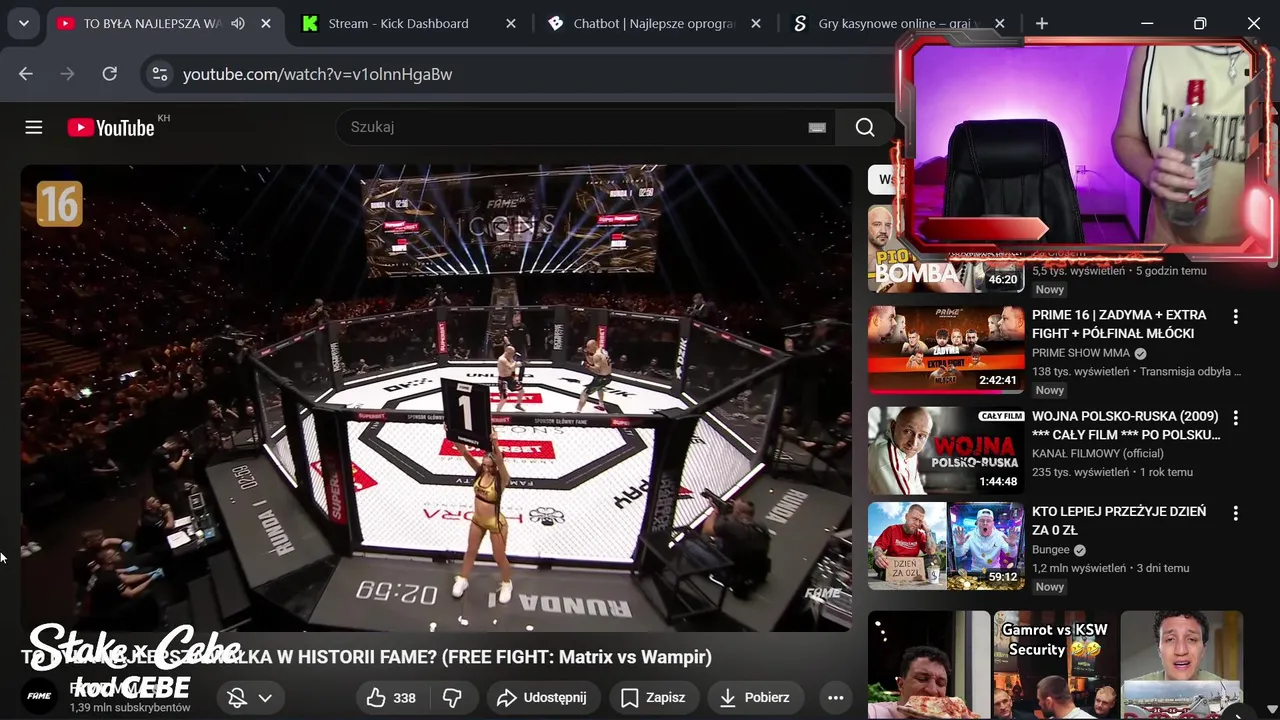Open notification bell dropdown for channel
Image resolution: width=1280 pixels, height=720 pixels.
[250, 697]
